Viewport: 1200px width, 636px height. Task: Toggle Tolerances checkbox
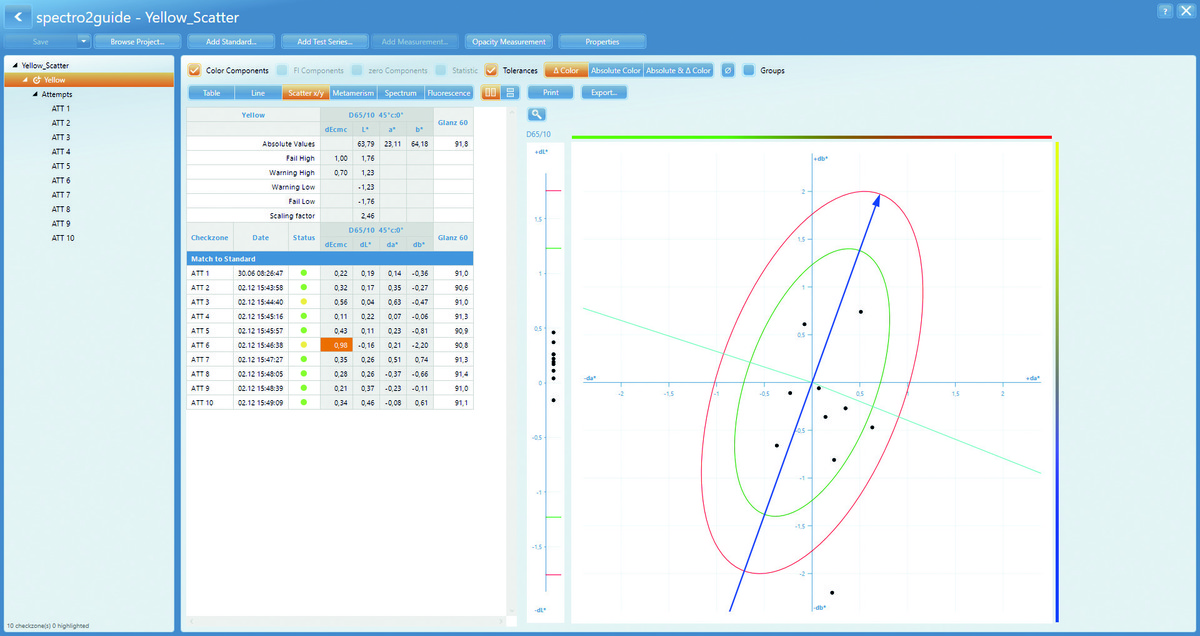[x=491, y=71]
